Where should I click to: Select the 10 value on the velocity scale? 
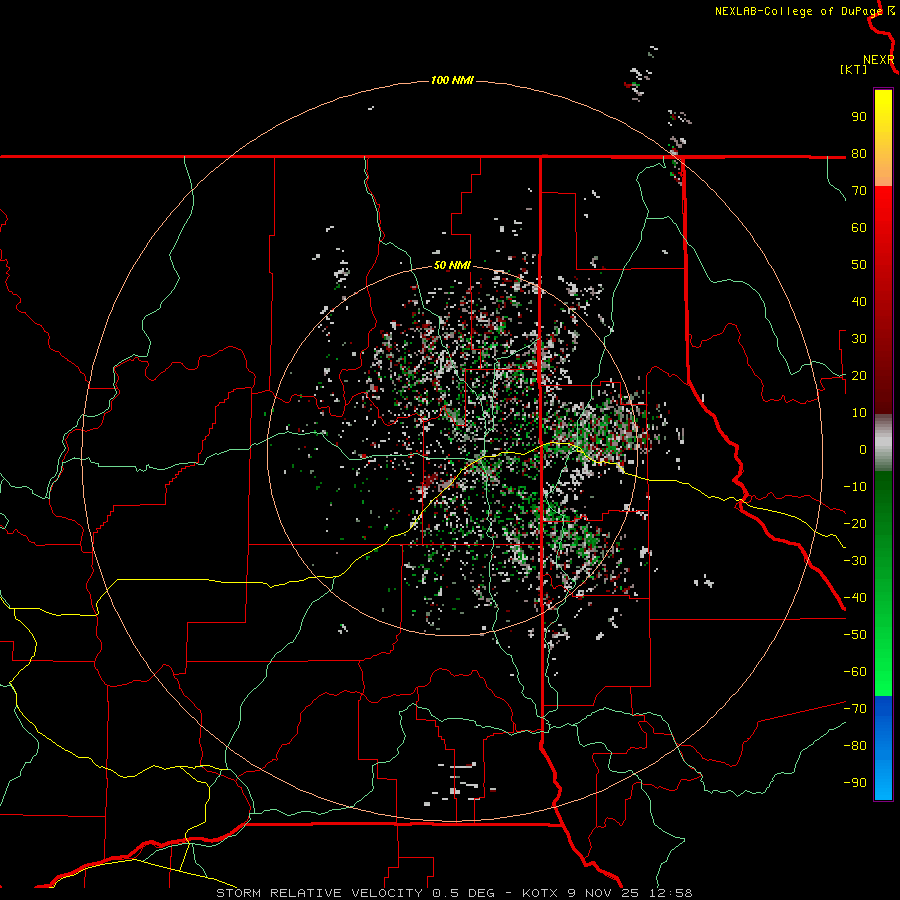click(x=859, y=413)
